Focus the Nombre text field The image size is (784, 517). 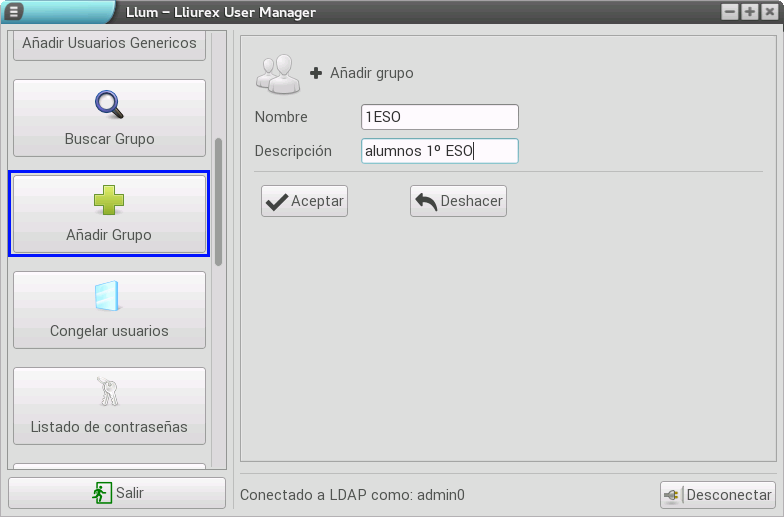439,117
